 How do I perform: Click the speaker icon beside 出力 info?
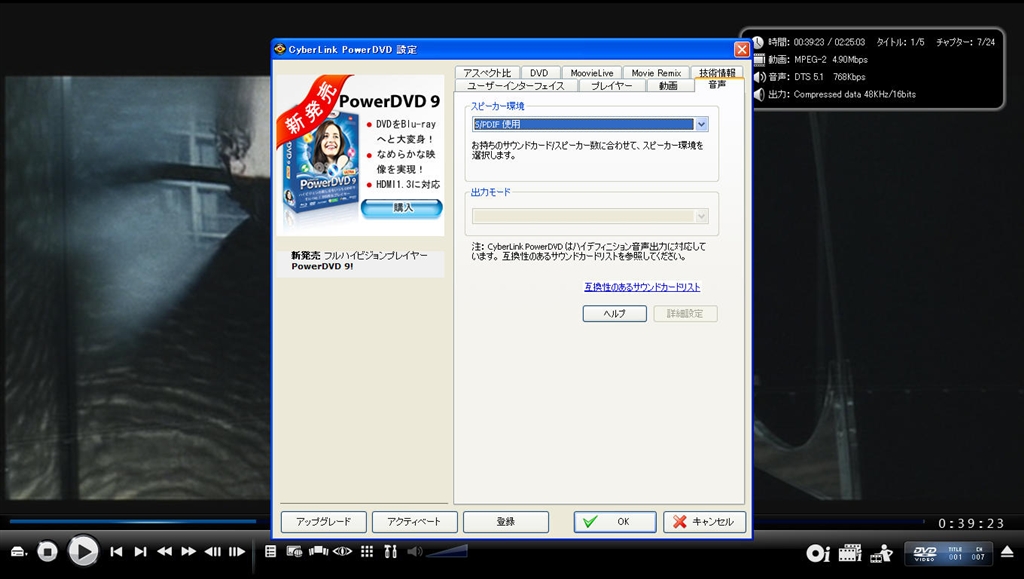pyautogui.click(x=760, y=95)
